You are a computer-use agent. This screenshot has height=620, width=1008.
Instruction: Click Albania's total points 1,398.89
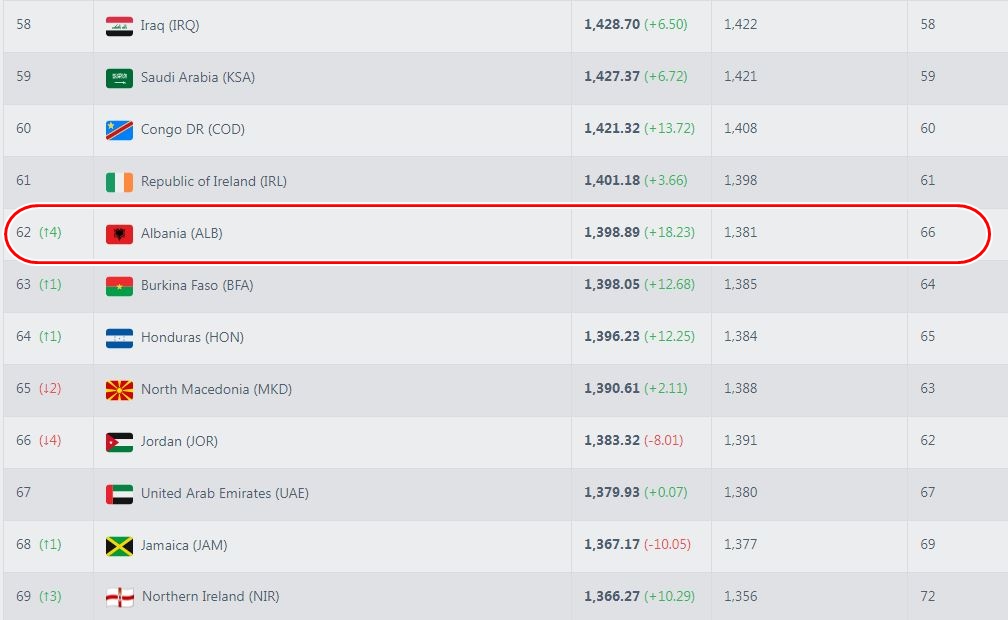click(x=611, y=233)
